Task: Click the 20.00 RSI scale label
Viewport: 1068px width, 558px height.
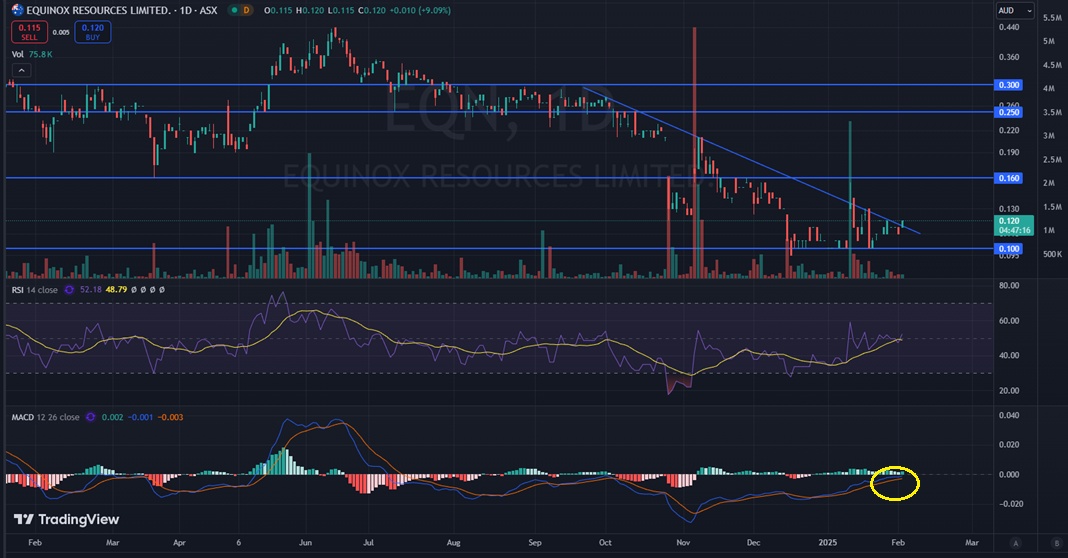Action: (1008, 391)
